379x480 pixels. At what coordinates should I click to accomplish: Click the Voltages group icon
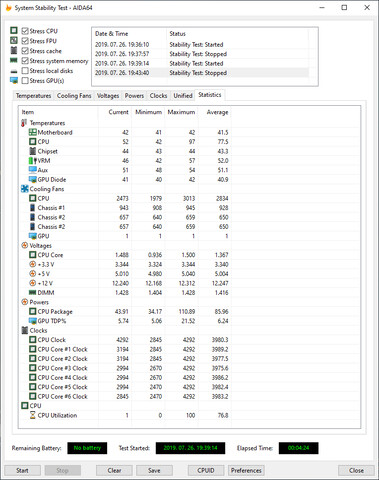pyautogui.click(x=24, y=246)
